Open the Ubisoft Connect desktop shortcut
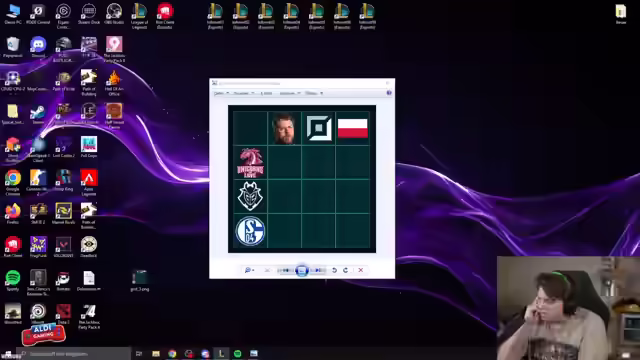This screenshot has width=640, height=360. coord(38,314)
